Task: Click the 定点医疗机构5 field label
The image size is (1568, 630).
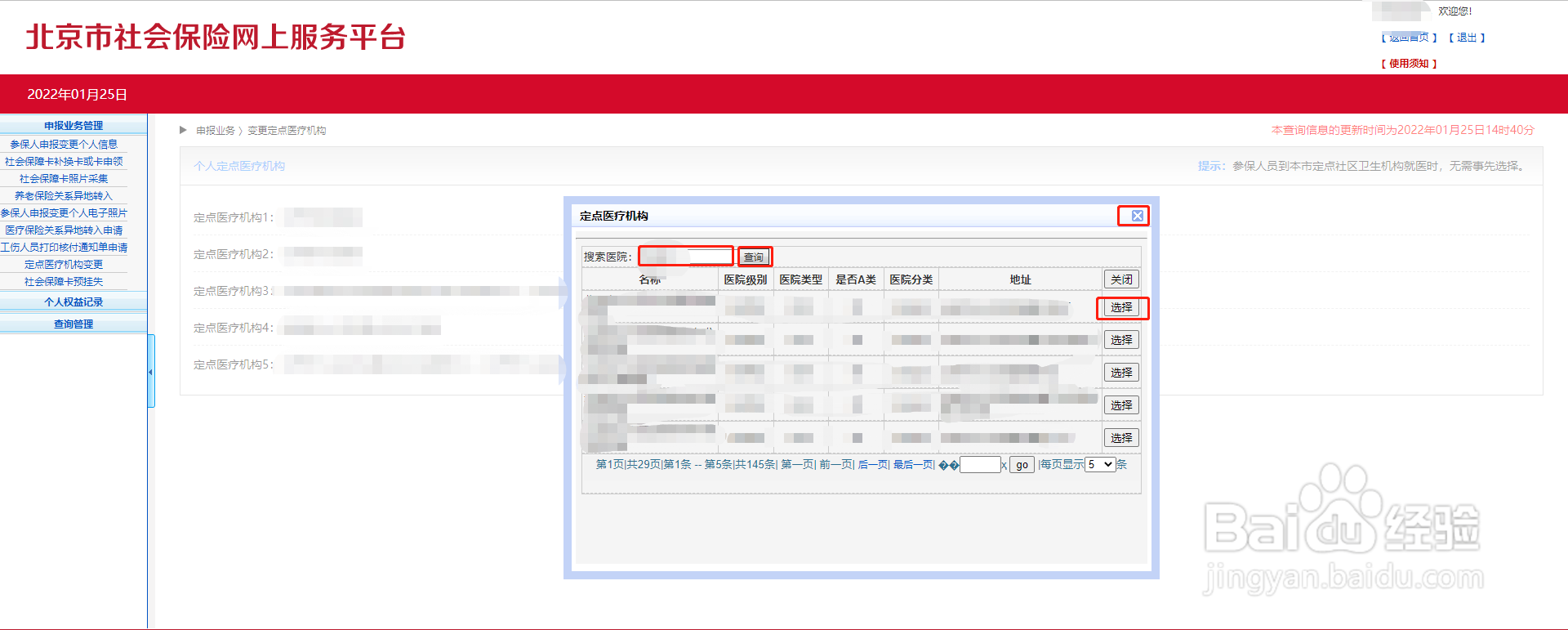Action: point(234,364)
